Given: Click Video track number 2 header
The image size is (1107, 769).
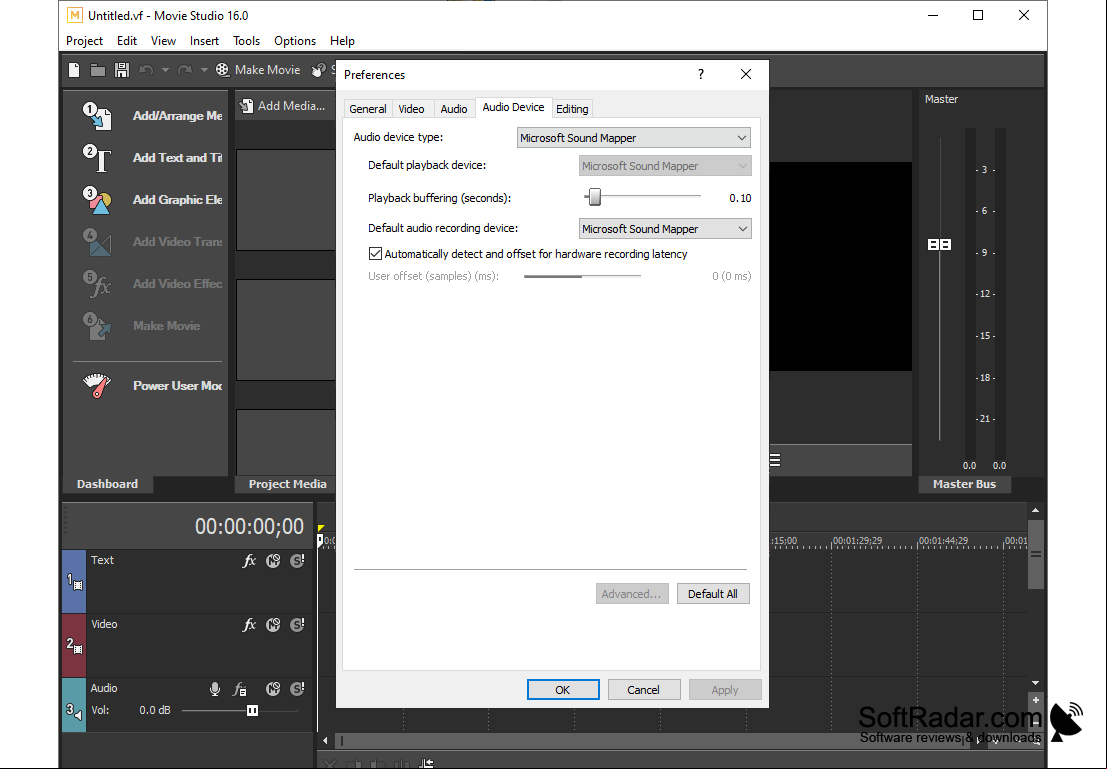Looking at the screenshot, I should pos(74,645).
